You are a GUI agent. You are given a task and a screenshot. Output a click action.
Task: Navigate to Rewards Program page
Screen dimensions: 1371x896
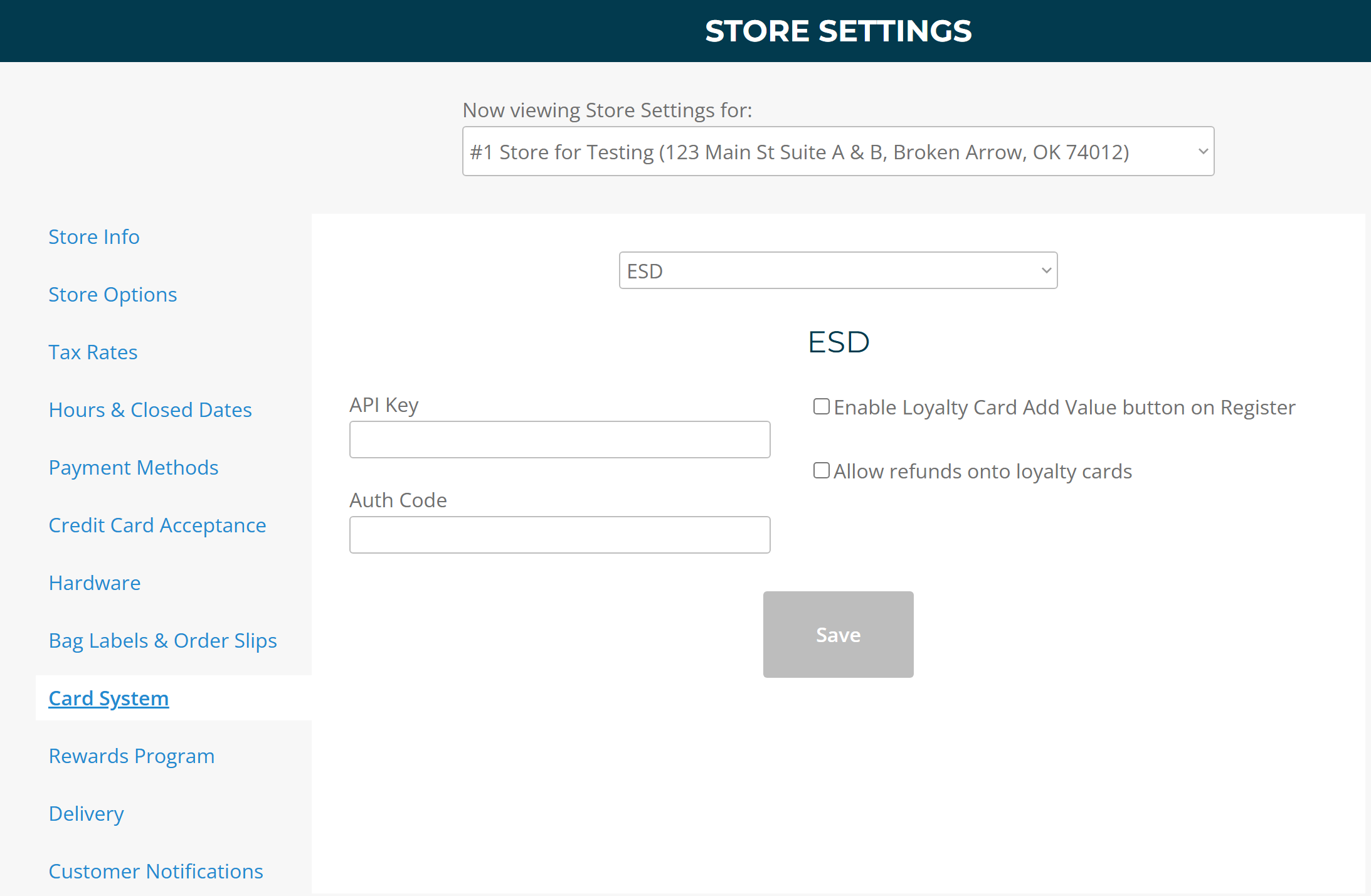point(132,756)
